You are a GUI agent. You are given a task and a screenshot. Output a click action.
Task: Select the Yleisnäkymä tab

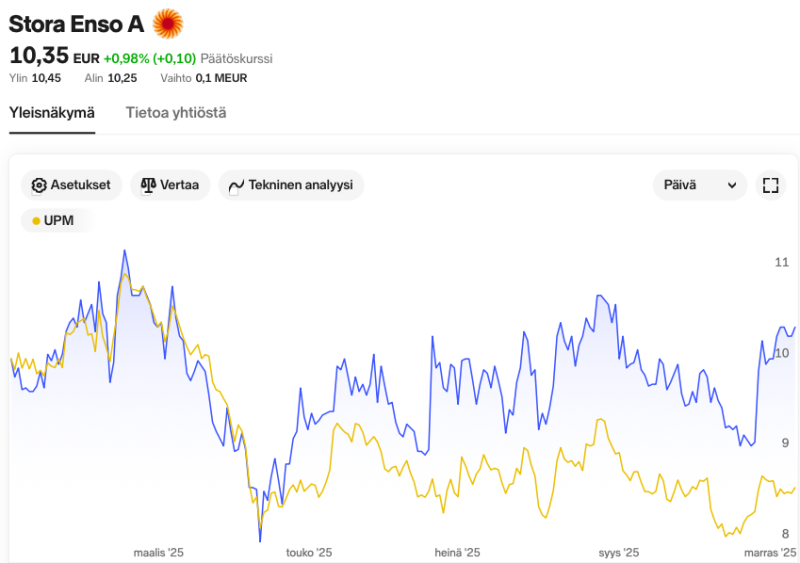click(52, 112)
